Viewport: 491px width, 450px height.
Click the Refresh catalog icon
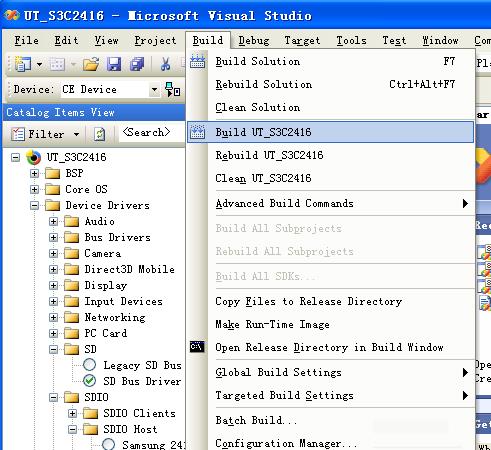[99, 134]
